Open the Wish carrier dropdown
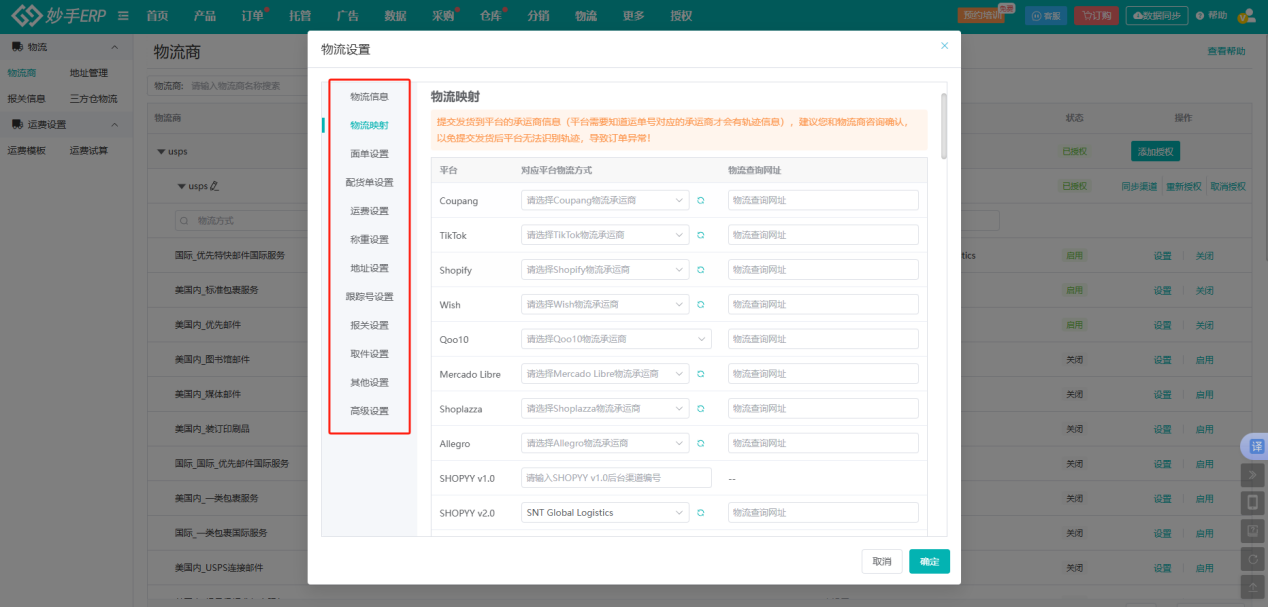 point(605,304)
